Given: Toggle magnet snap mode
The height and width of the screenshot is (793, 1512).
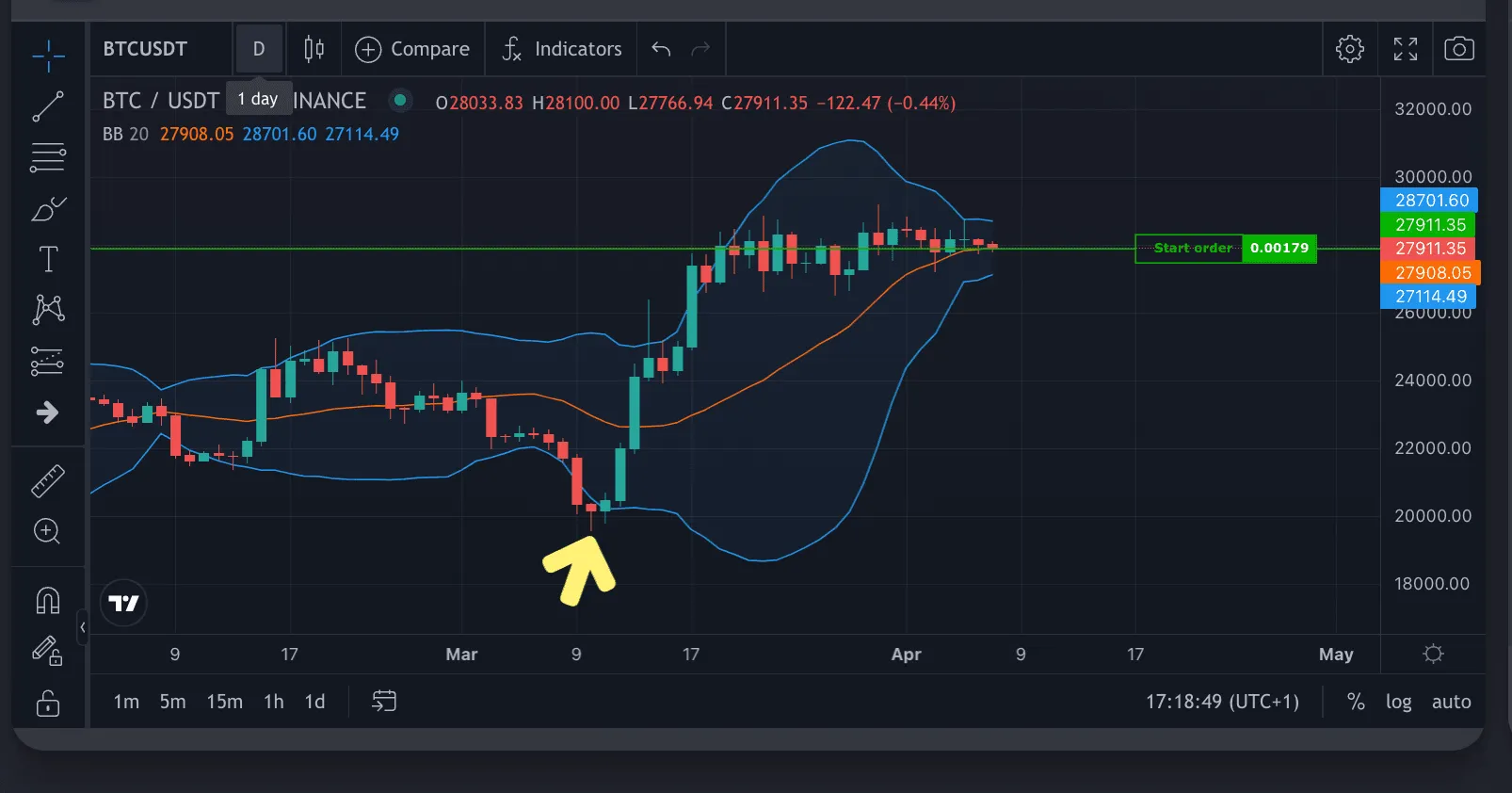Looking at the screenshot, I should (48, 600).
